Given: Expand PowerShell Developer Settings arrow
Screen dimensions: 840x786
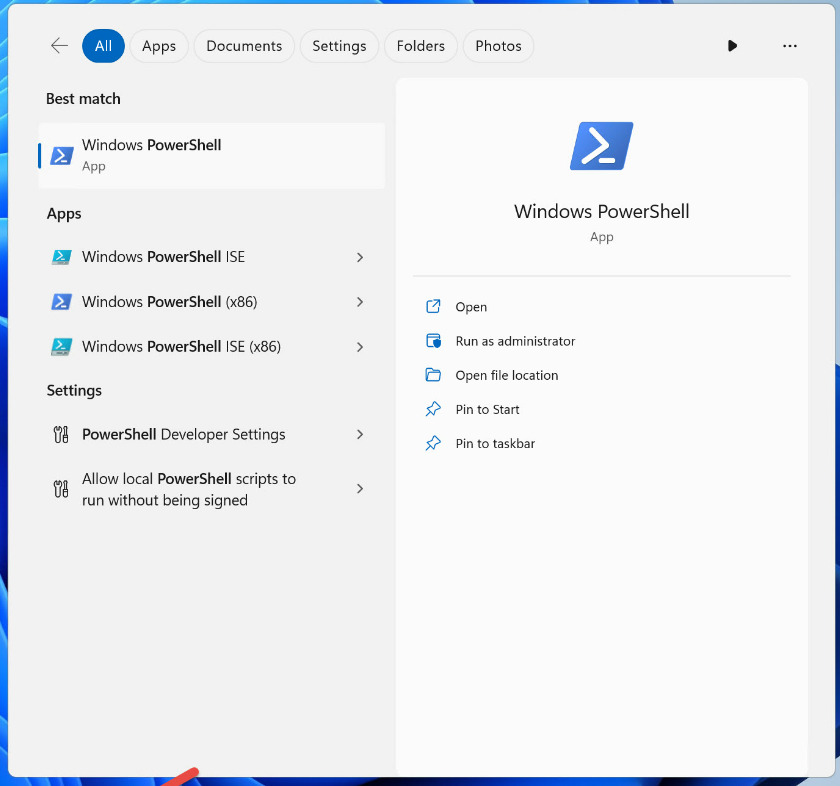Looking at the screenshot, I should pyautogui.click(x=360, y=435).
